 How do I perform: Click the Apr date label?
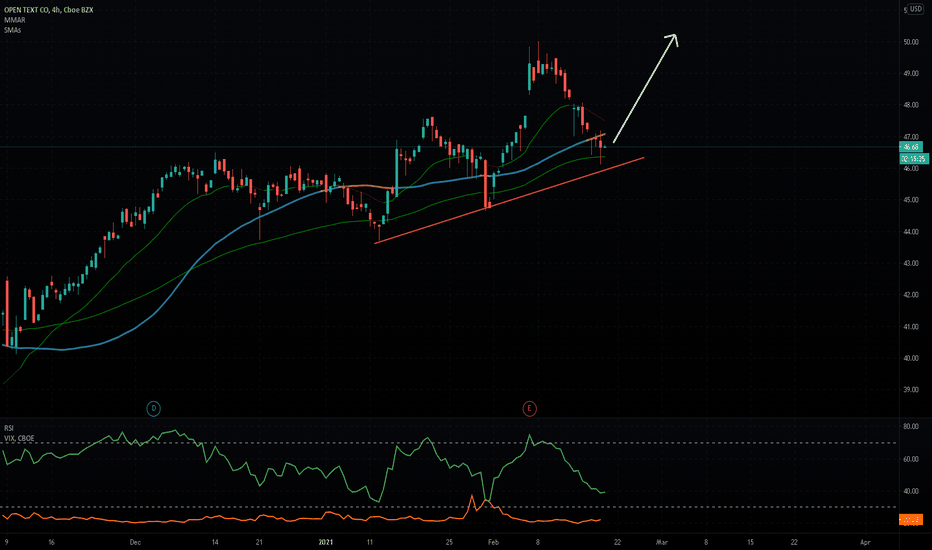tap(865, 542)
